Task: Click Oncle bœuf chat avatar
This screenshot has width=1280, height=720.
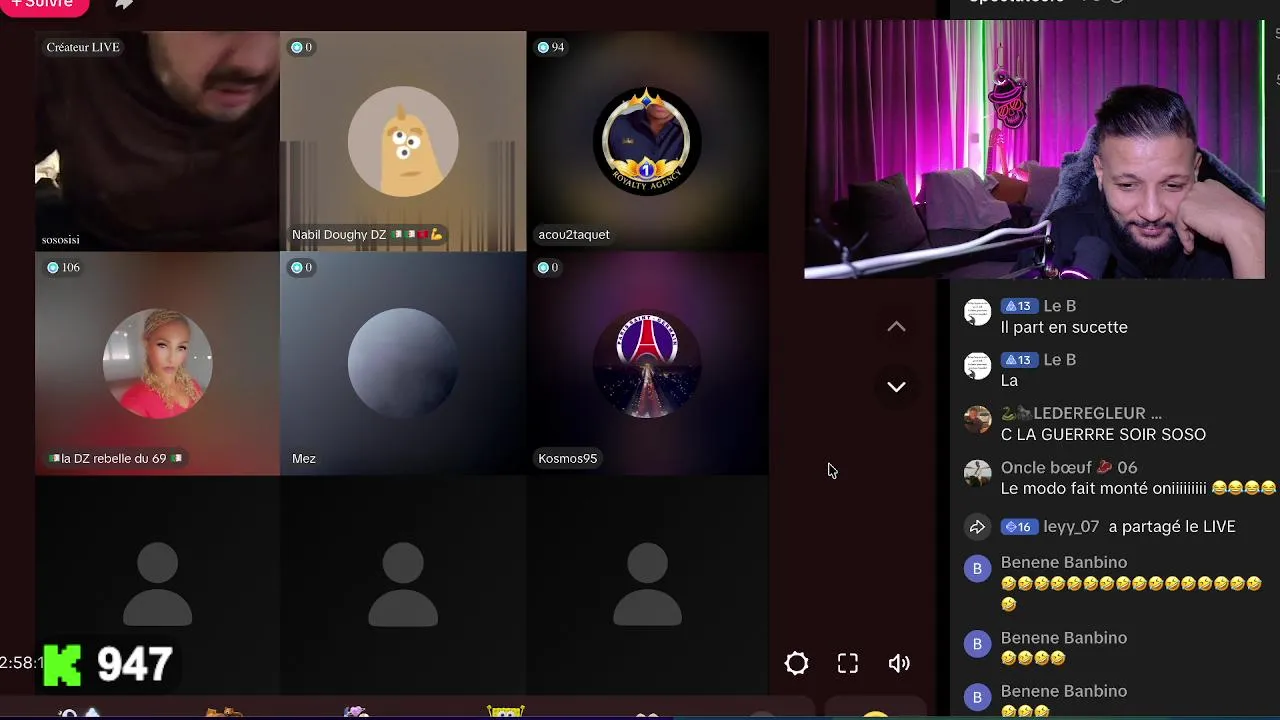Action: click(x=977, y=473)
